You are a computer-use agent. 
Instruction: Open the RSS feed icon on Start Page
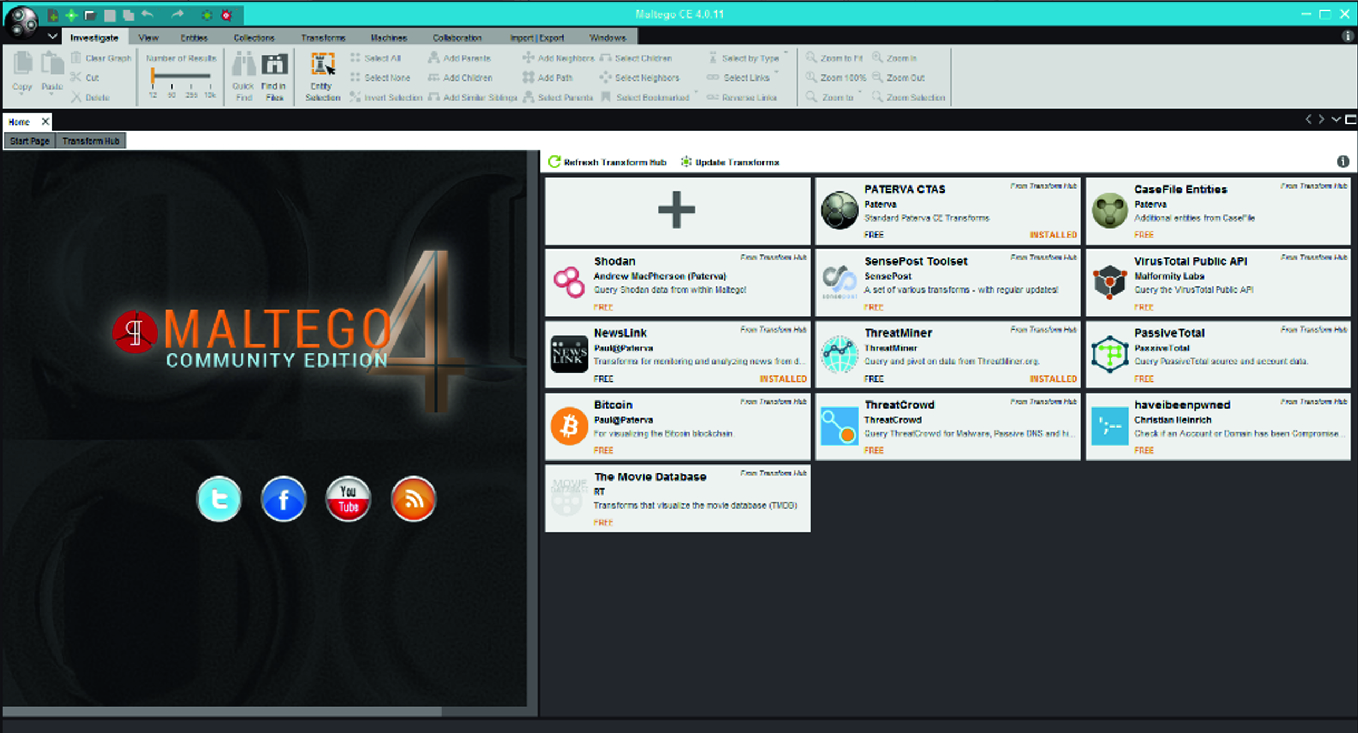point(413,499)
